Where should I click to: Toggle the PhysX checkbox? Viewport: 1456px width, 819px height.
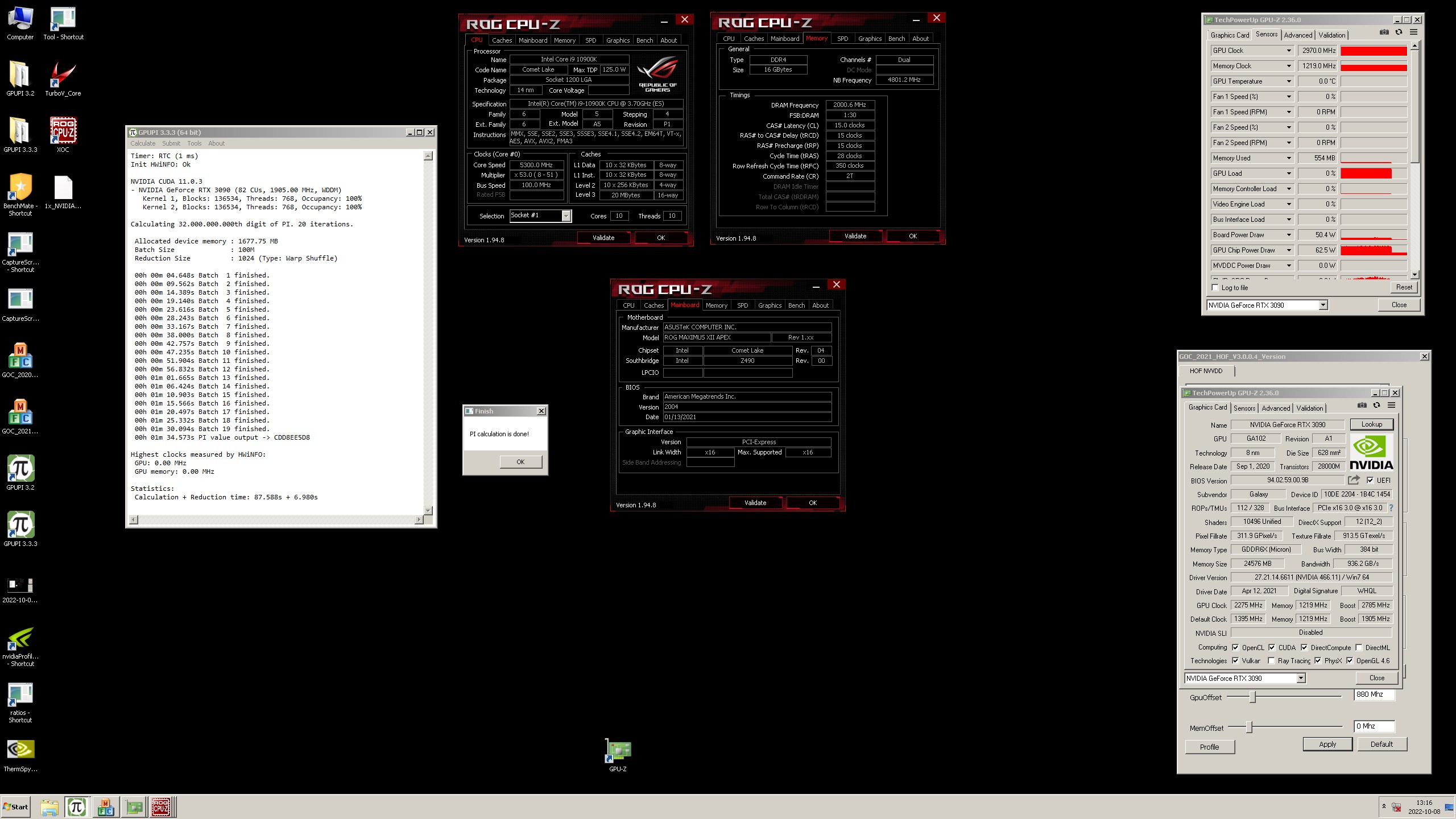coord(1318,660)
